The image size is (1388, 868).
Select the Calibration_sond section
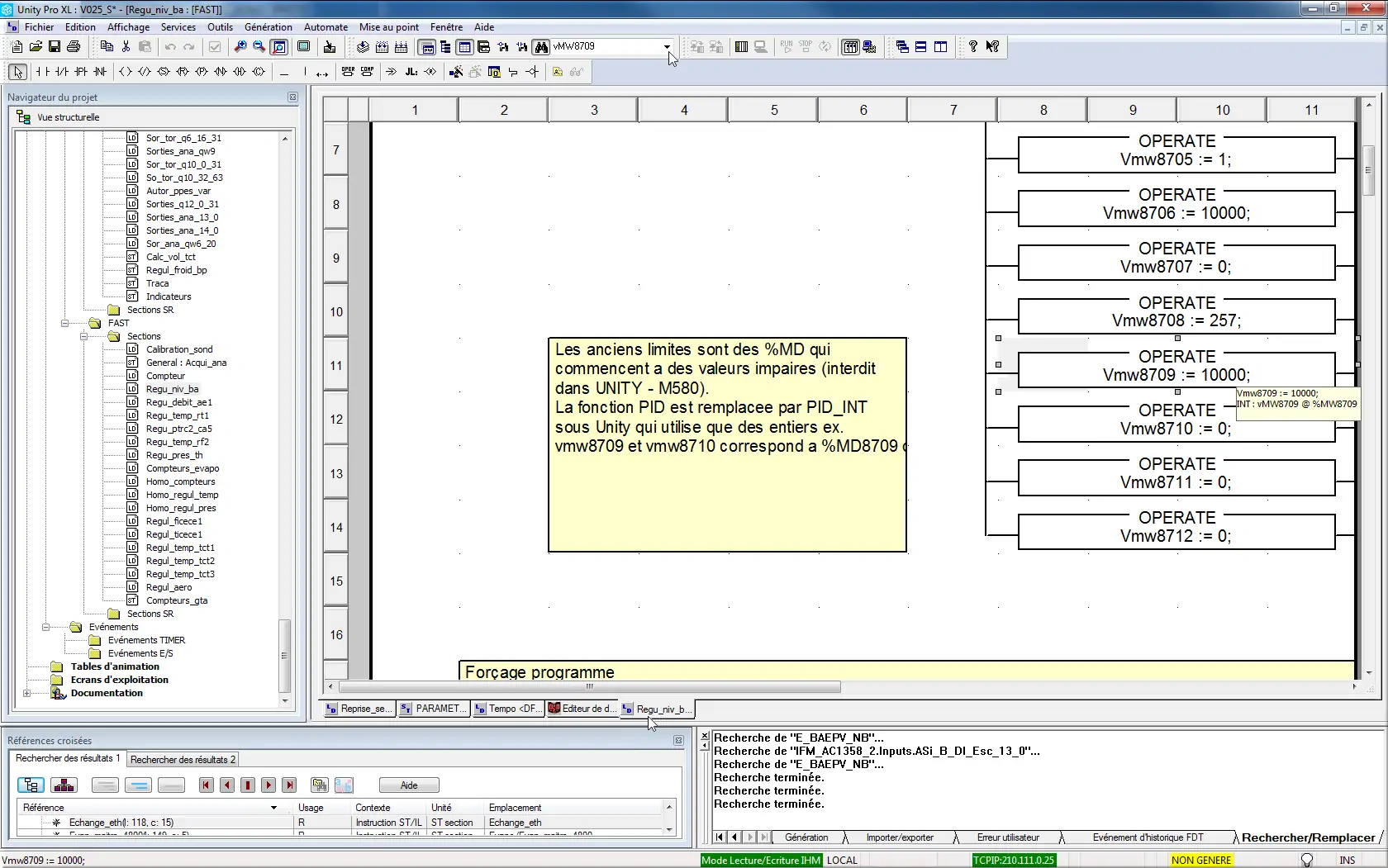point(179,349)
